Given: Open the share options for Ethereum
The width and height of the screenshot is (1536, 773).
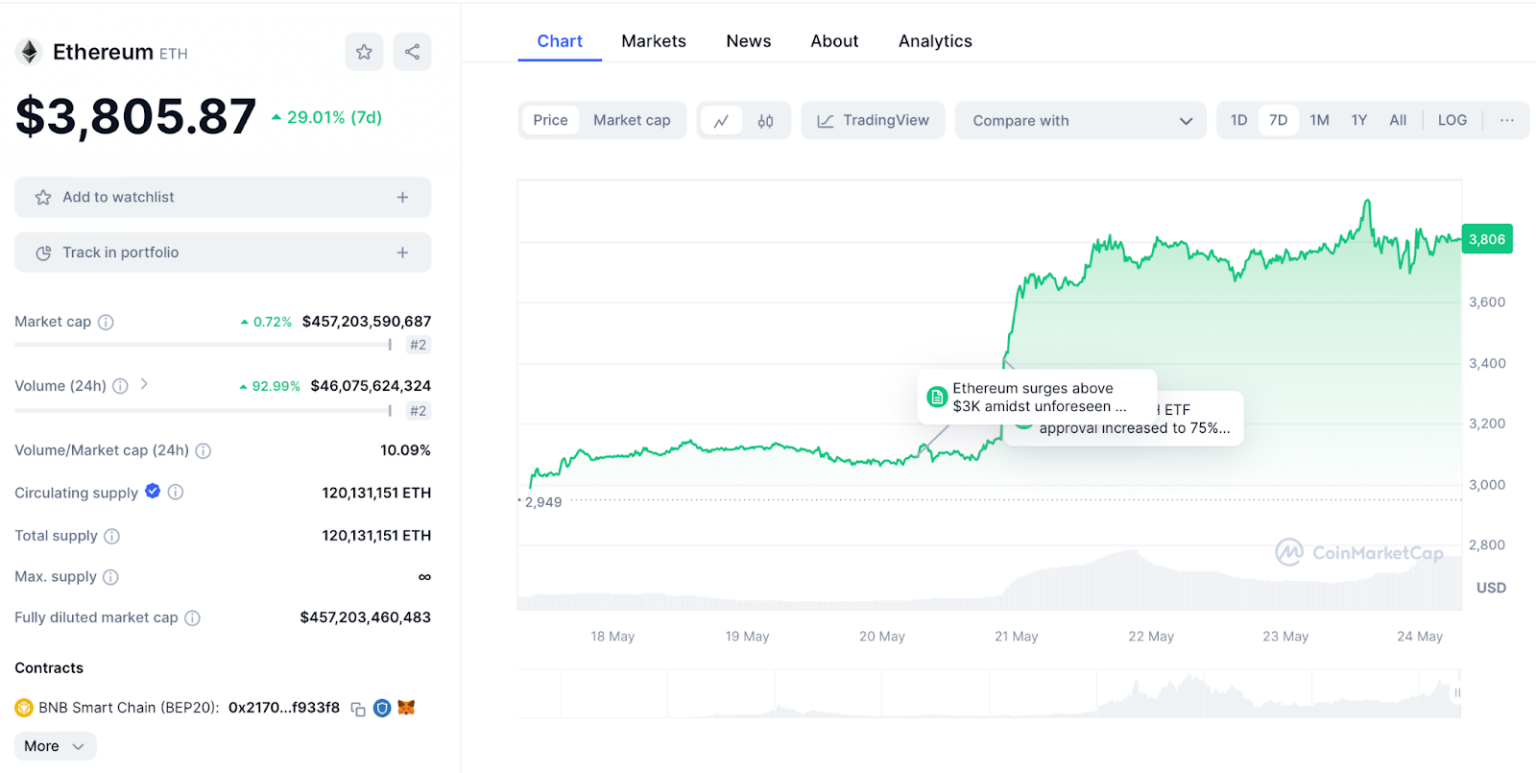Looking at the screenshot, I should click(412, 51).
